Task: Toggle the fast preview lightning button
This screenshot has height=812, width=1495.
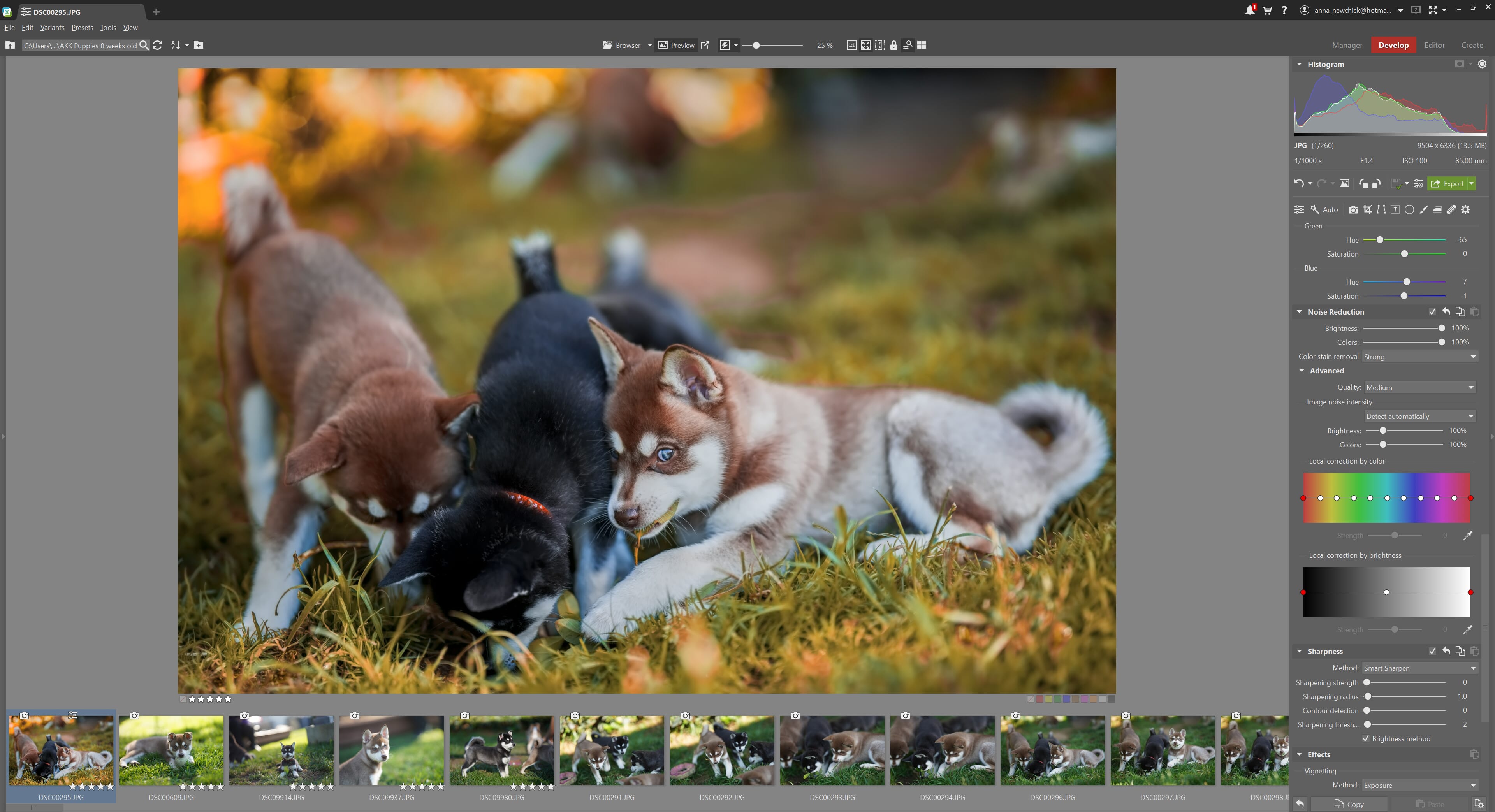Action: (725, 45)
